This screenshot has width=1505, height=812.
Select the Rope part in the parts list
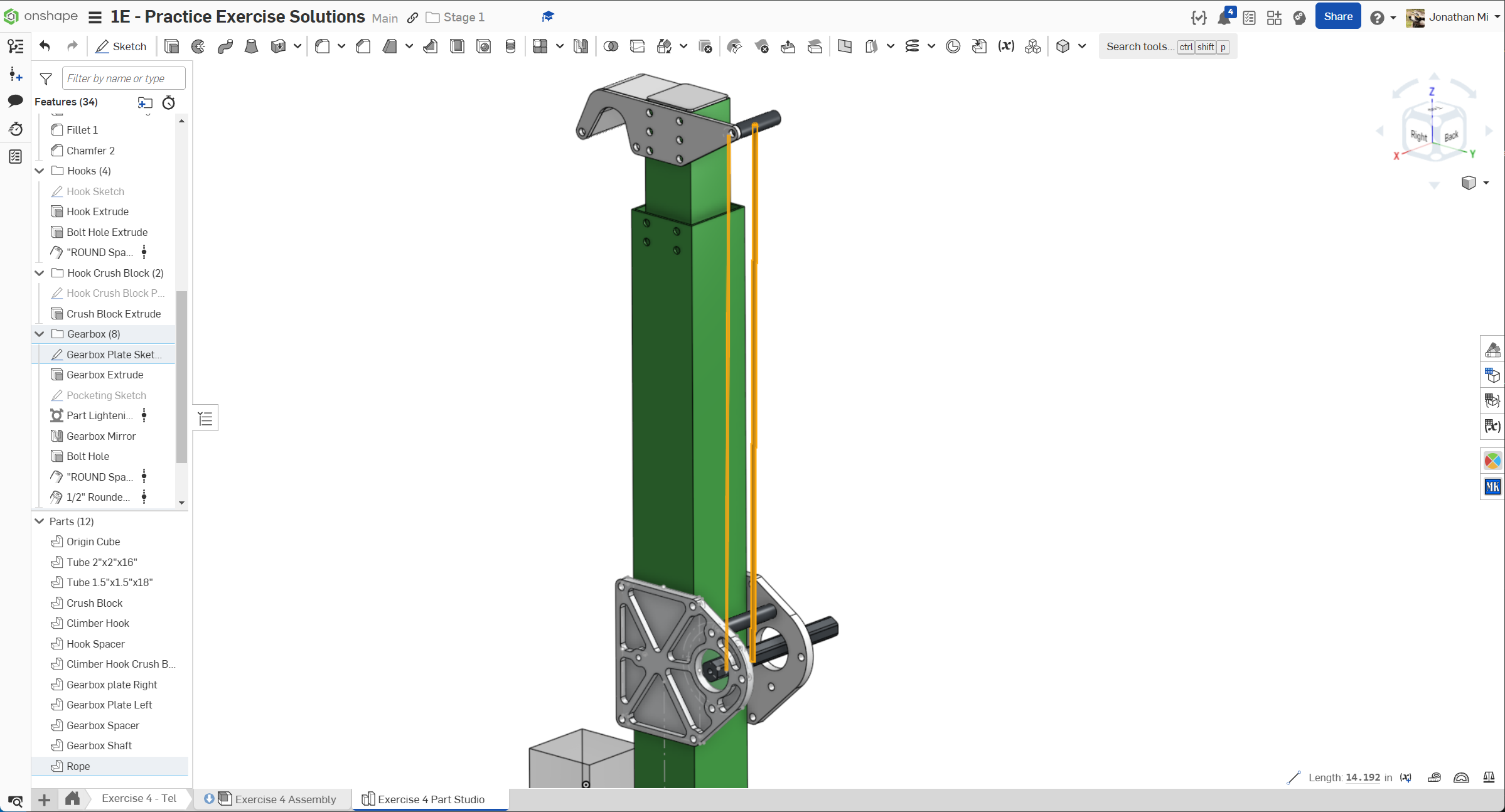point(78,766)
